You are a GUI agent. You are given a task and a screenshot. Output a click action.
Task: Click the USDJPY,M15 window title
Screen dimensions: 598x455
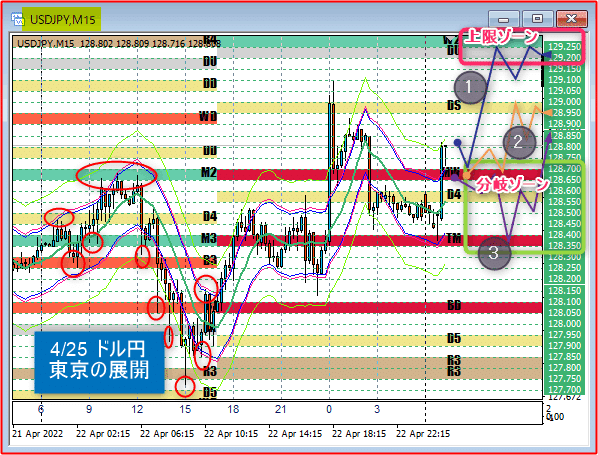click(x=63, y=20)
